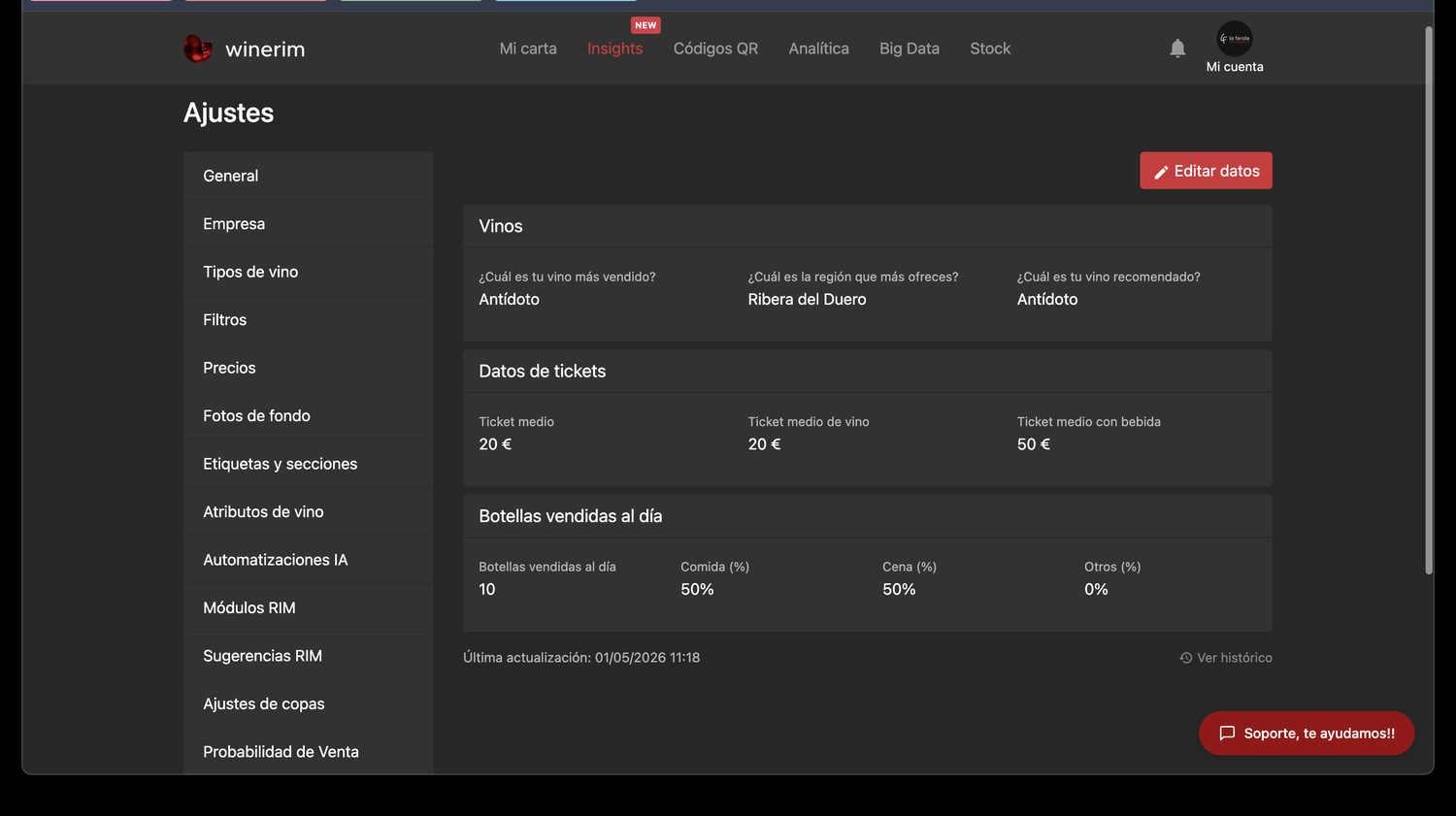Open Empresa settings
This screenshot has height=816, width=1456.
tap(309, 224)
